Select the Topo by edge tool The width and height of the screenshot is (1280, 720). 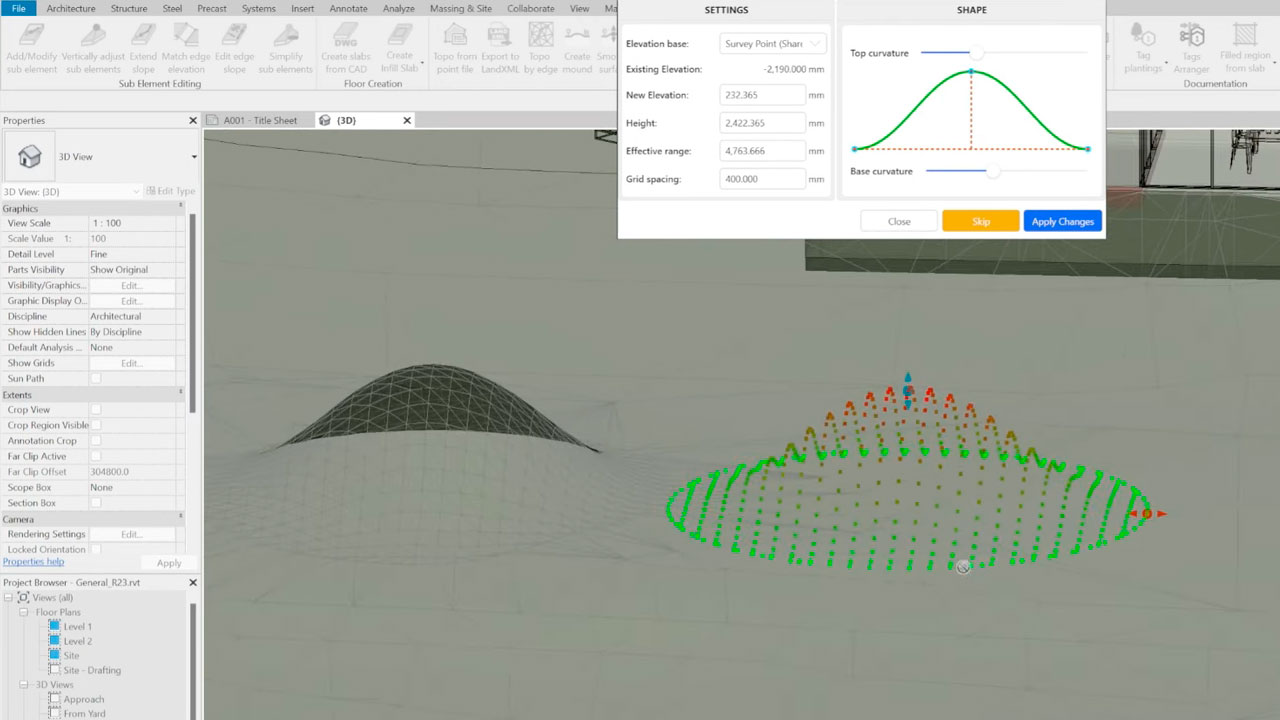click(541, 47)
